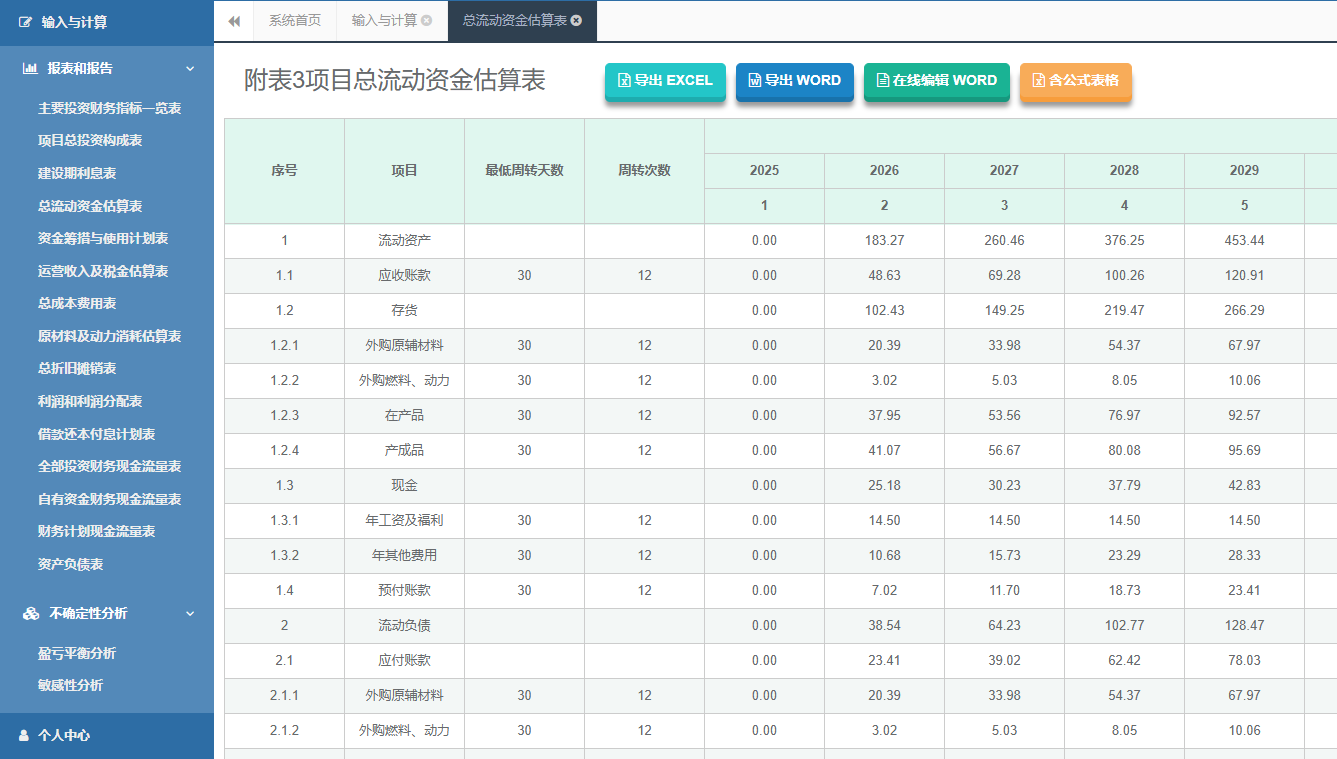Switch to the 系统首页 tab
The image size is (1337, 759).
[295, 21]
